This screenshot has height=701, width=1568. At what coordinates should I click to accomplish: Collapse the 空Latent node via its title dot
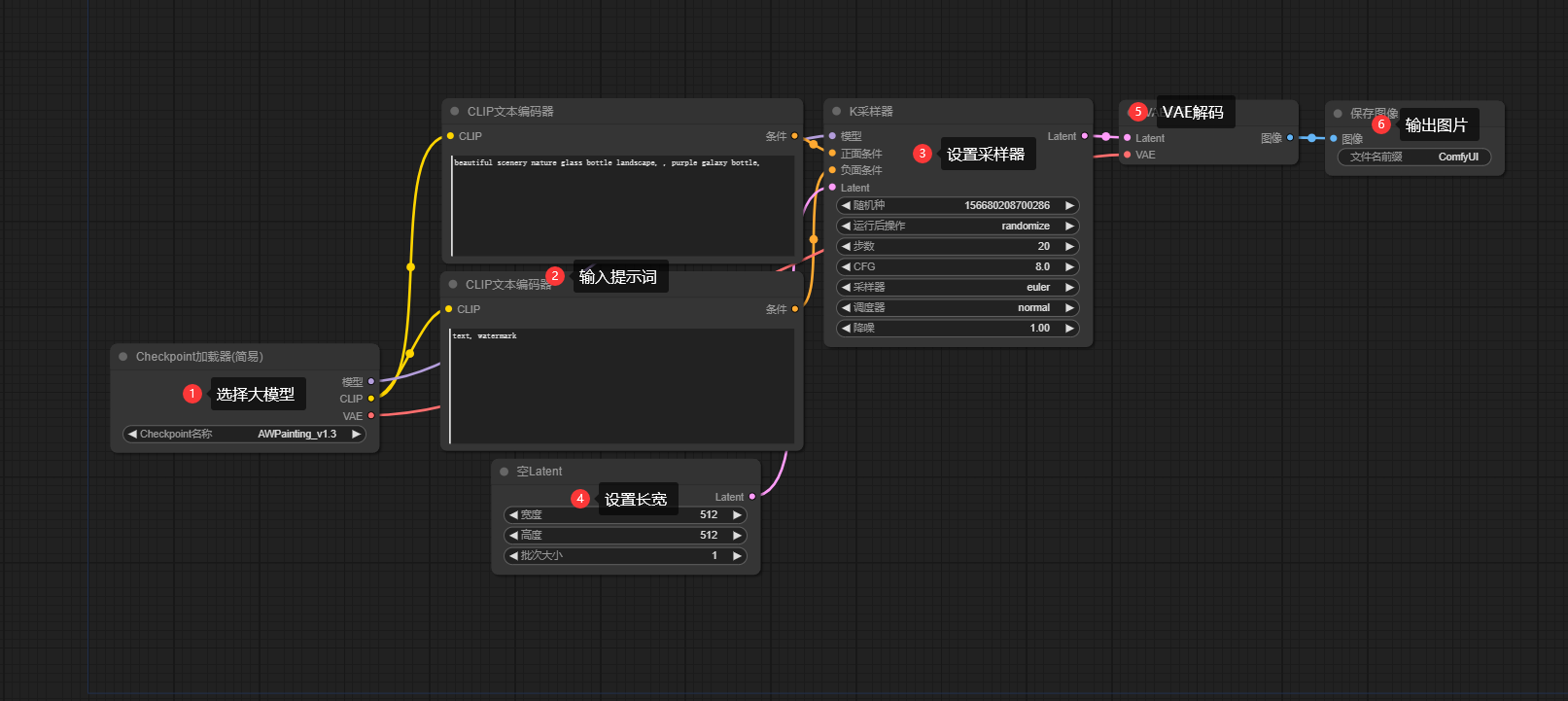[505, 472]
